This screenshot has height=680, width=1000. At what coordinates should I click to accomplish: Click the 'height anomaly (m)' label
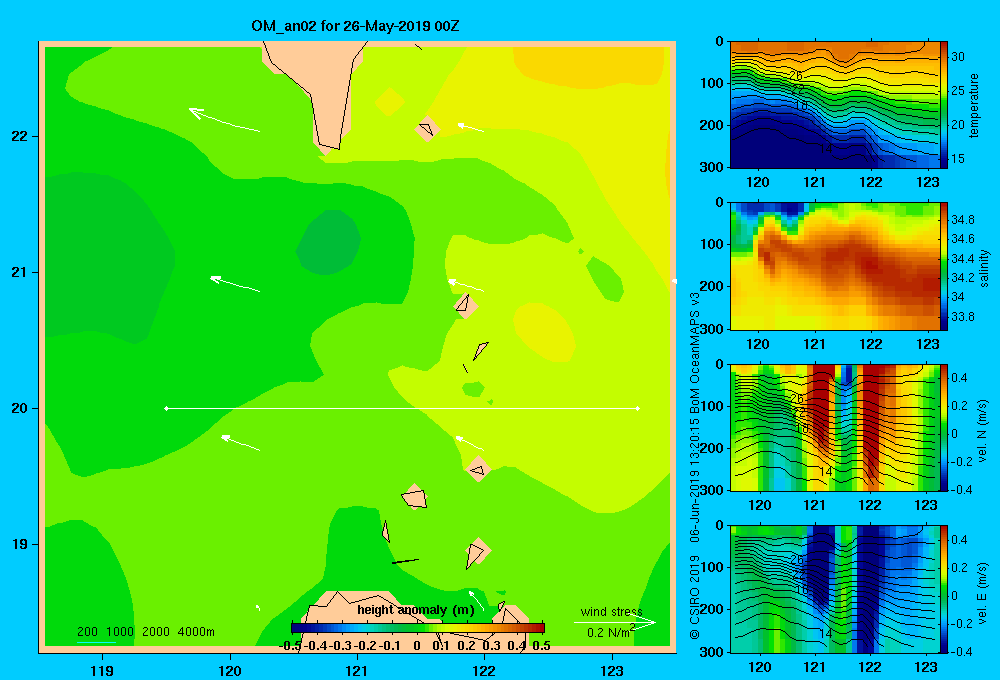coord(416,610)
